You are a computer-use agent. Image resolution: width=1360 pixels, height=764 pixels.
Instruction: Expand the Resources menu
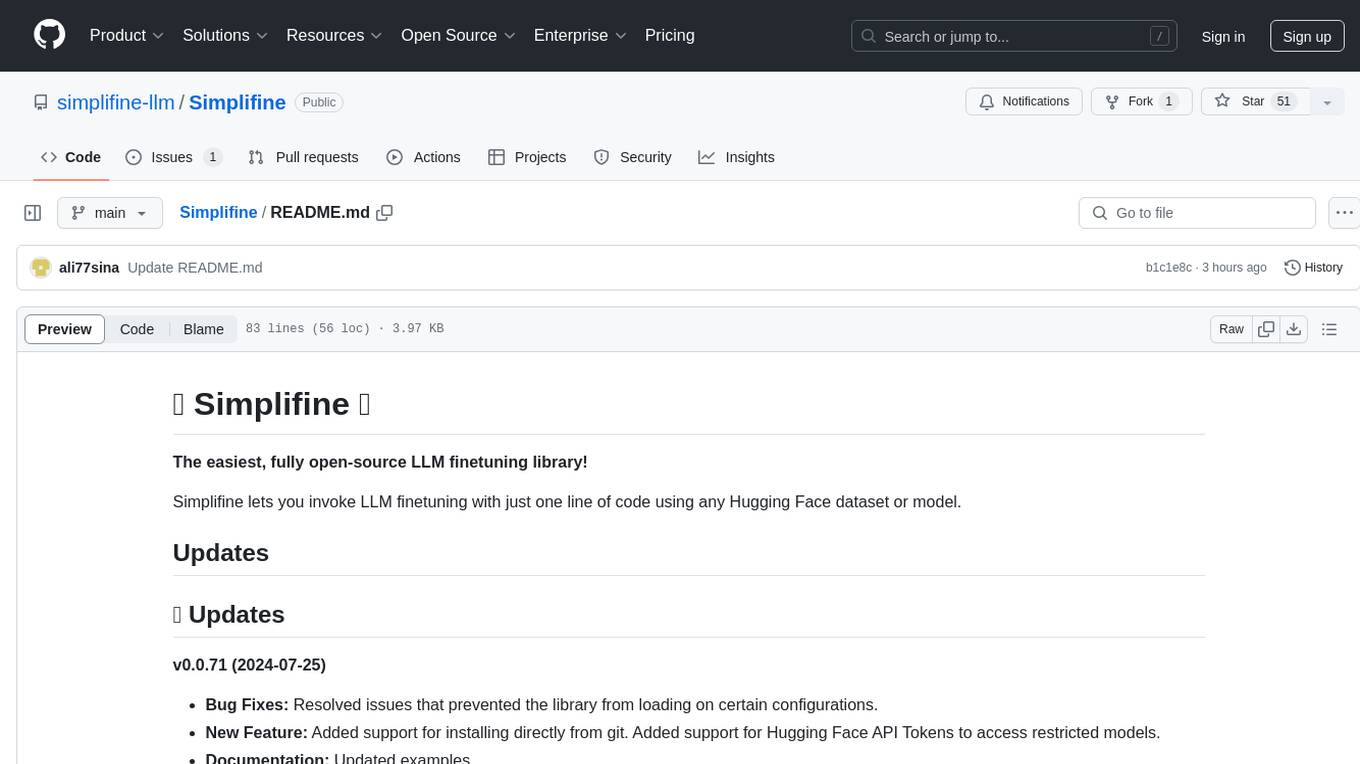(334, 35)
